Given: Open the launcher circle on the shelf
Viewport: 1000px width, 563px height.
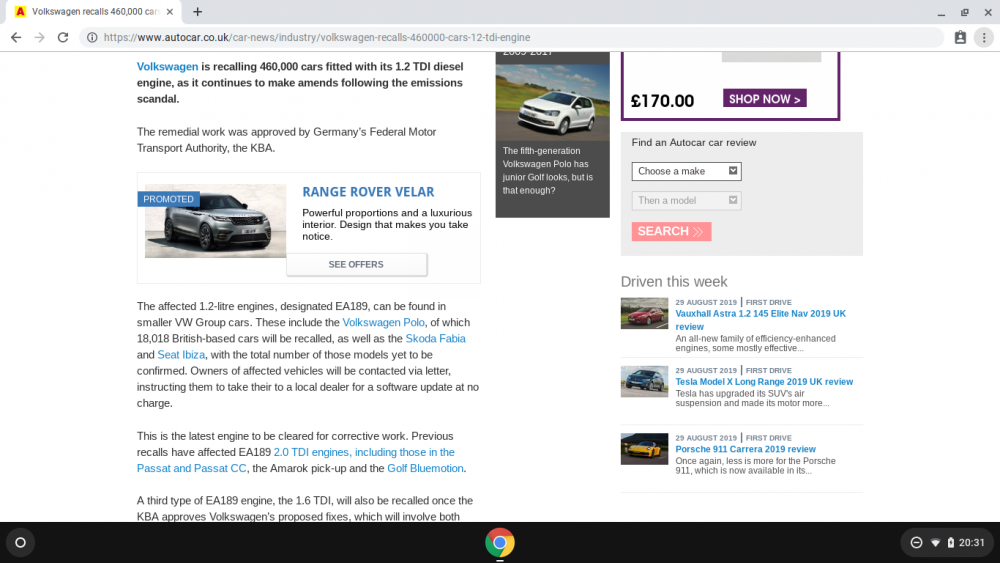Looking at the screenshot, I should 20,543.
